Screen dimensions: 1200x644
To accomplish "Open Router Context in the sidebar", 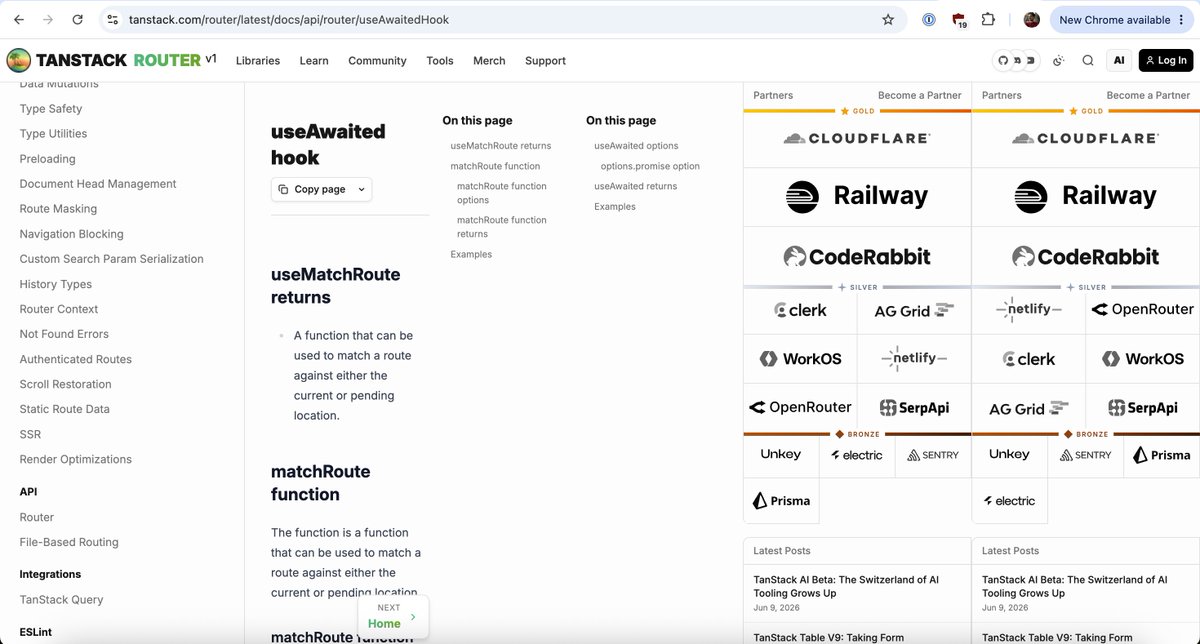I will click(59, 309).
